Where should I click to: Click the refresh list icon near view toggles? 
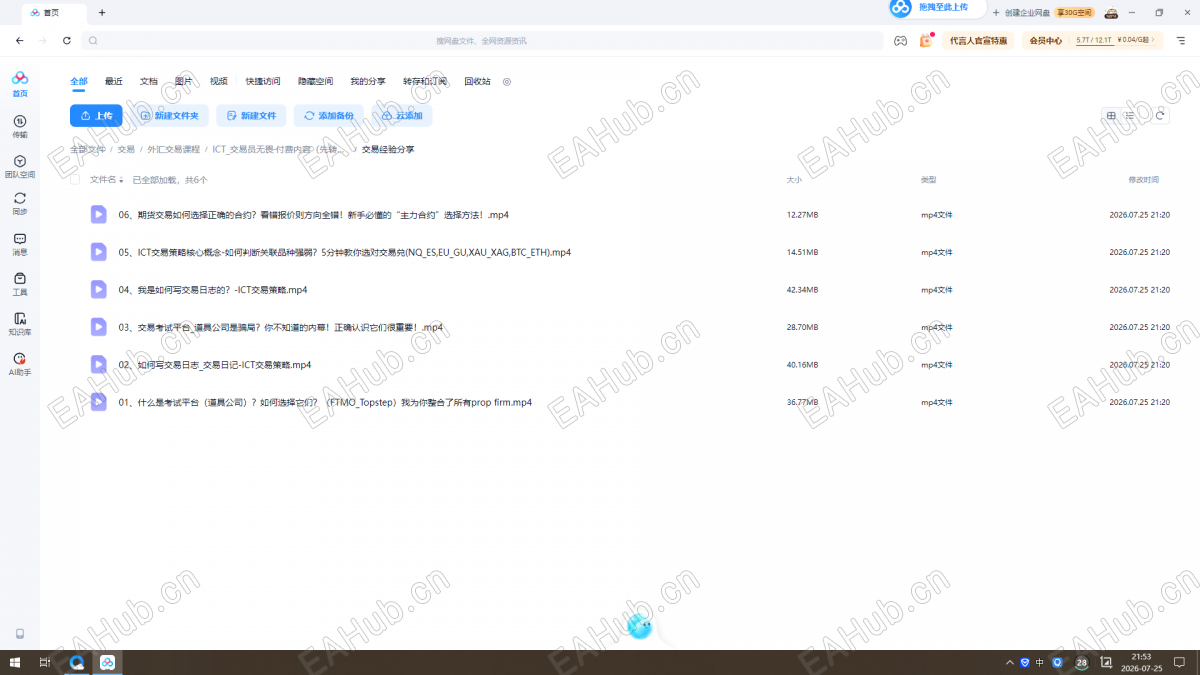click(x=1160, y=116)
